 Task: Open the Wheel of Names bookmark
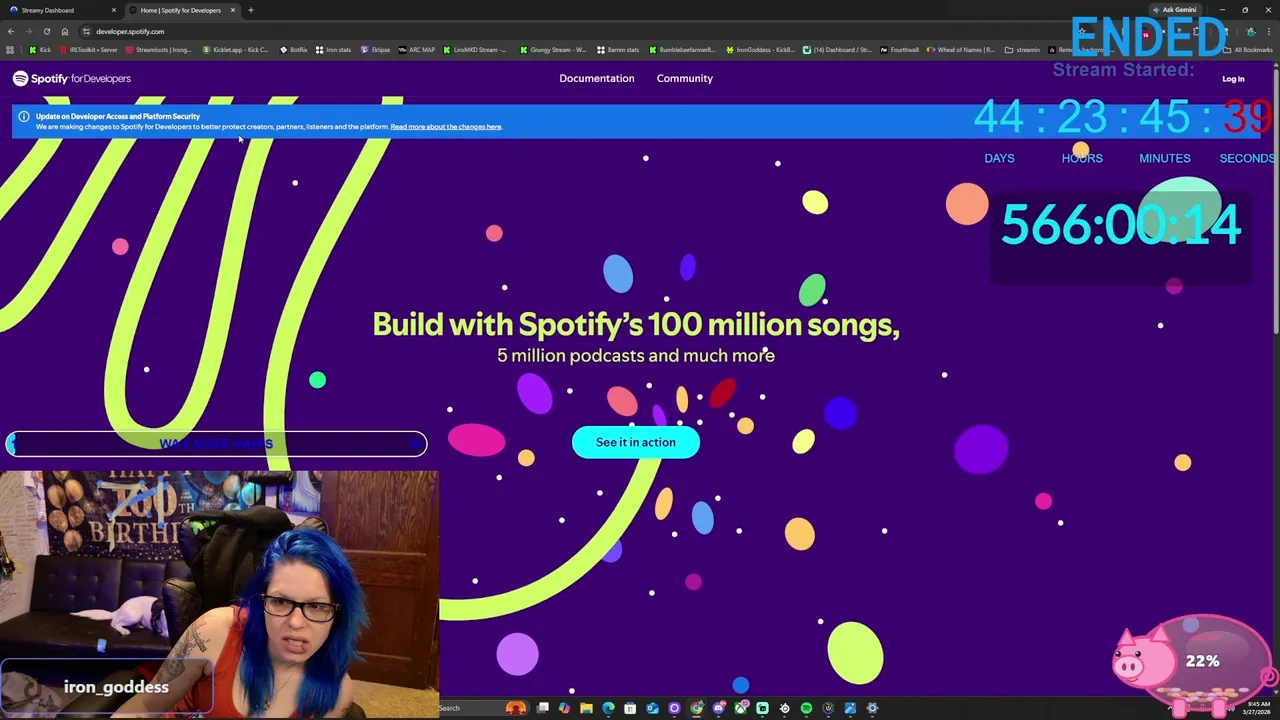pyautogui.click(x=960, y=49)
